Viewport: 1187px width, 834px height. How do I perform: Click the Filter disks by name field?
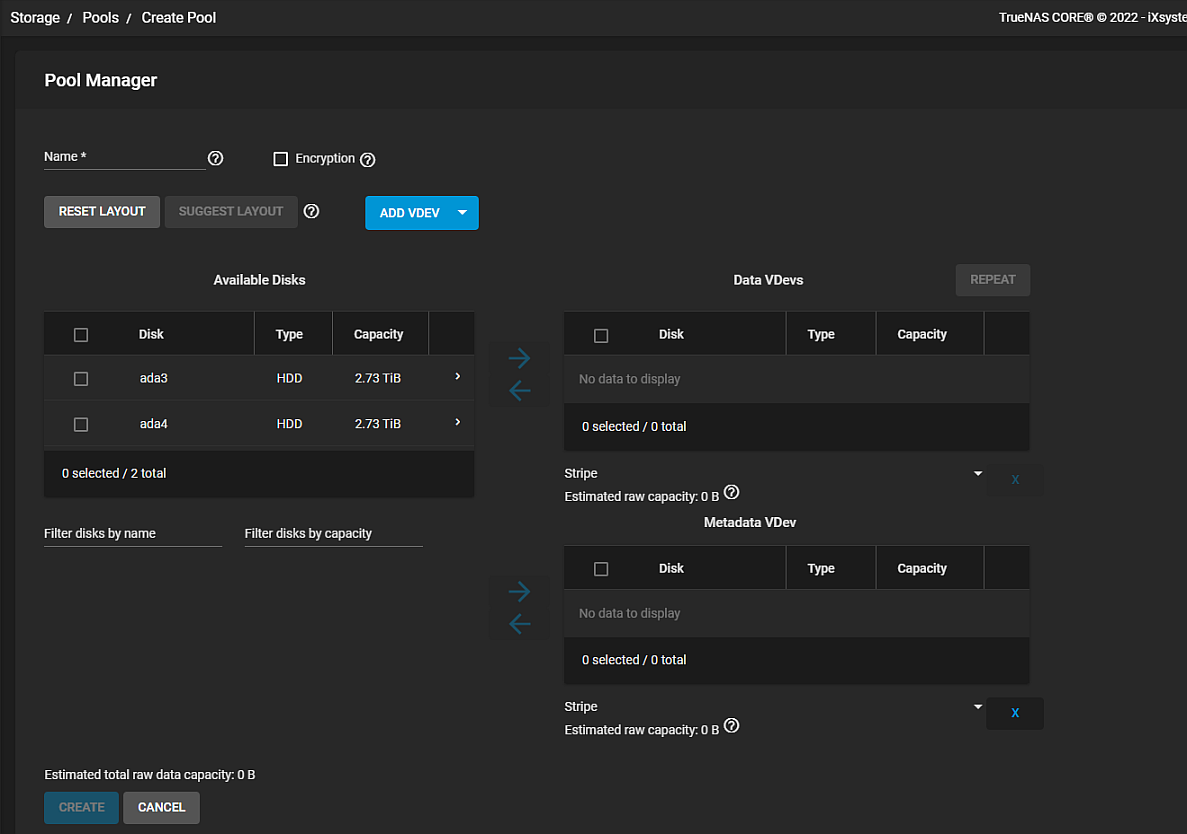pyautogui.click(x=132, y=534)
